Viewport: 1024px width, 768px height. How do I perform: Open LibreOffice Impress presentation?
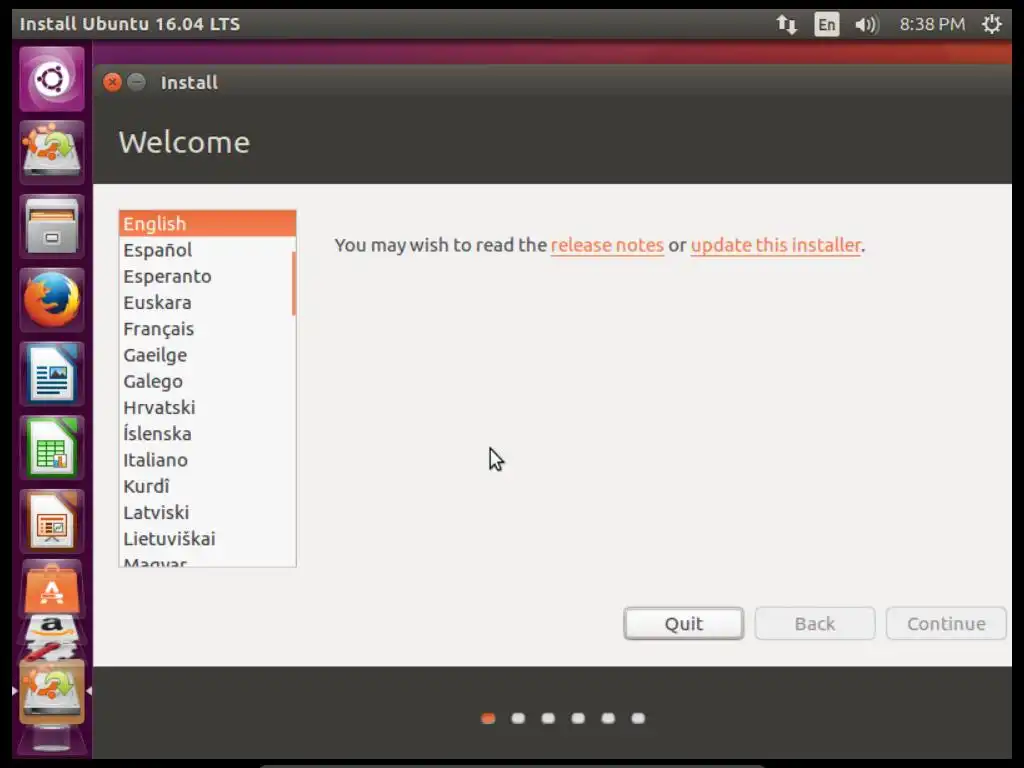tap(52, 522)
